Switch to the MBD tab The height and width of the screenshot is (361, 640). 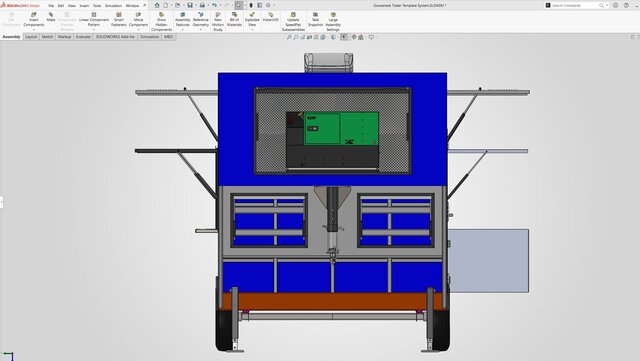pyautogui.click(x=168, y=37)
